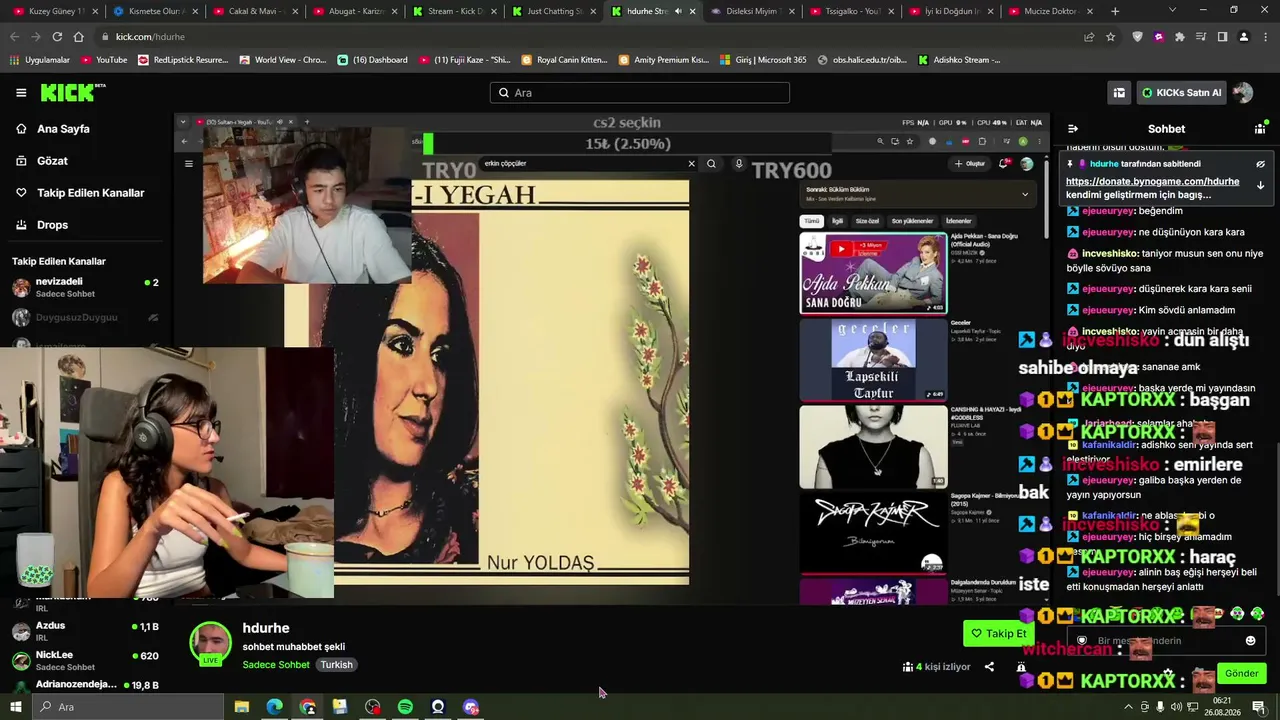Expand the pinned message arrow
The width and height of the screenshot is (1280, 720).
tap(1260, 185)
